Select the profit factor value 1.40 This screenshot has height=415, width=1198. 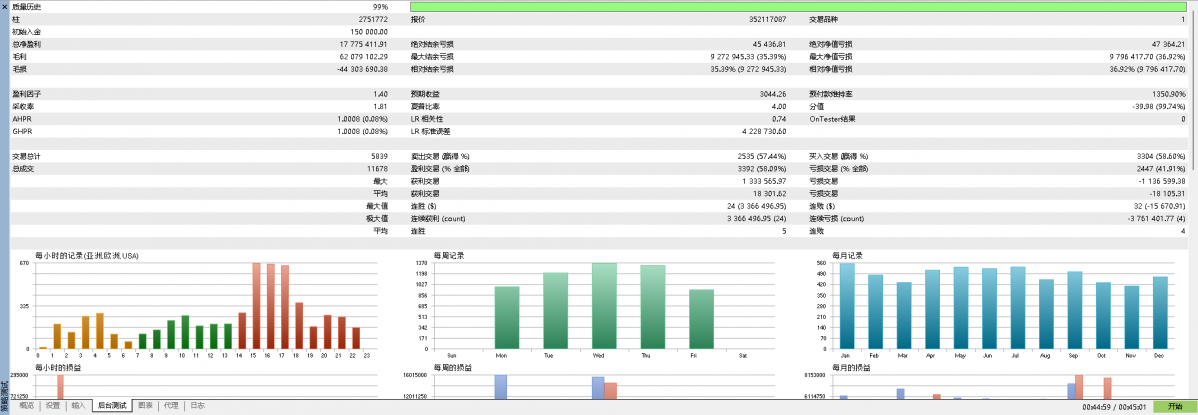point(381,94)
